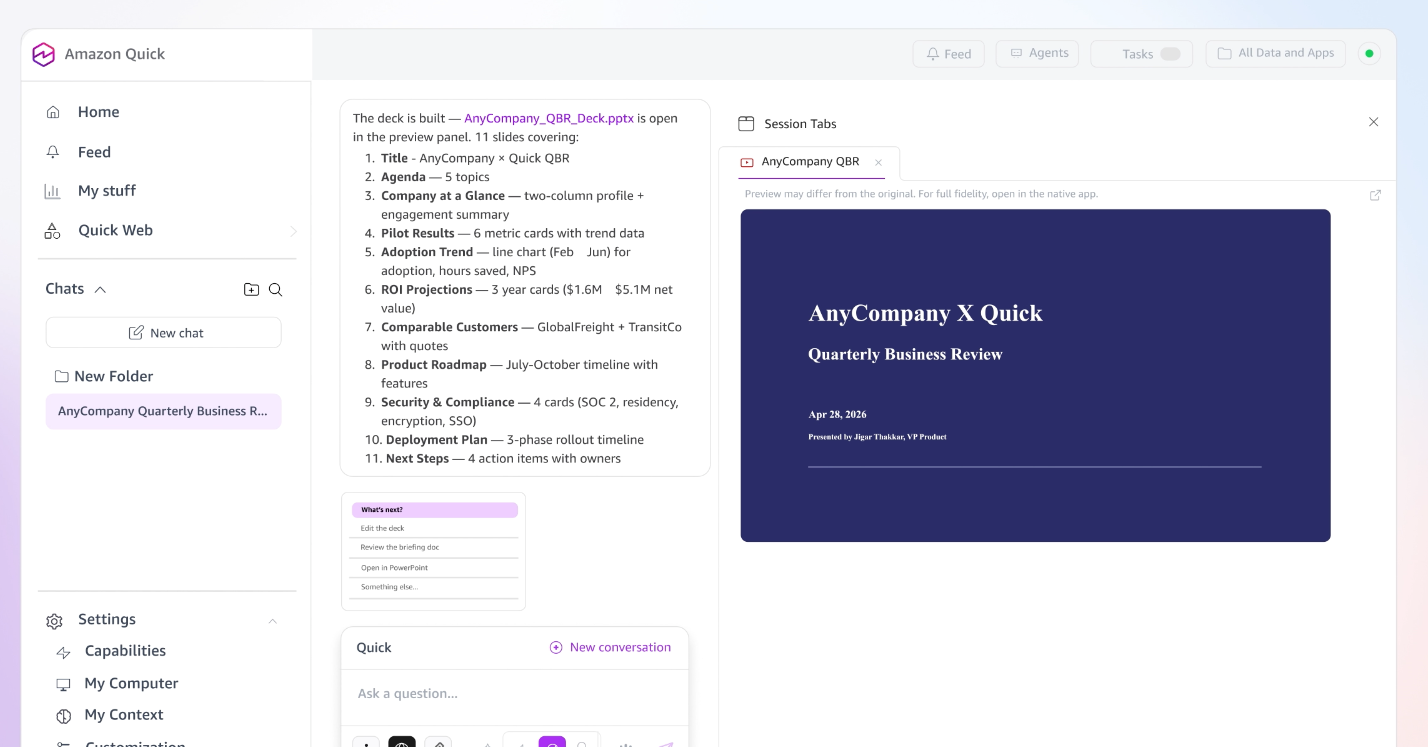The image size is (1428, 747).
Task: Click the Company at a Glance item
Action: (513, 205)
